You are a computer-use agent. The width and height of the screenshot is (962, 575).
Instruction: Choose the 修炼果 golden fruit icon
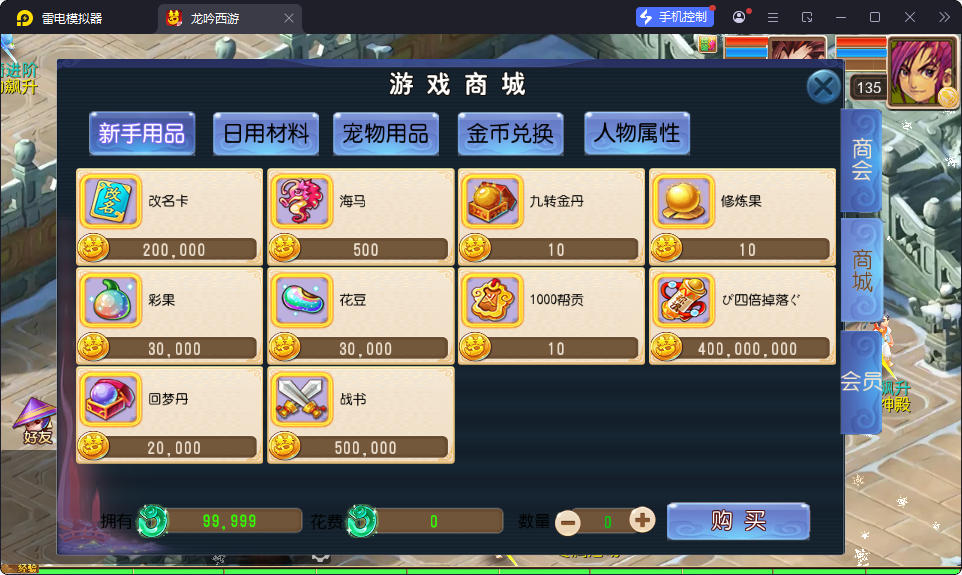[x=683, y=201]
